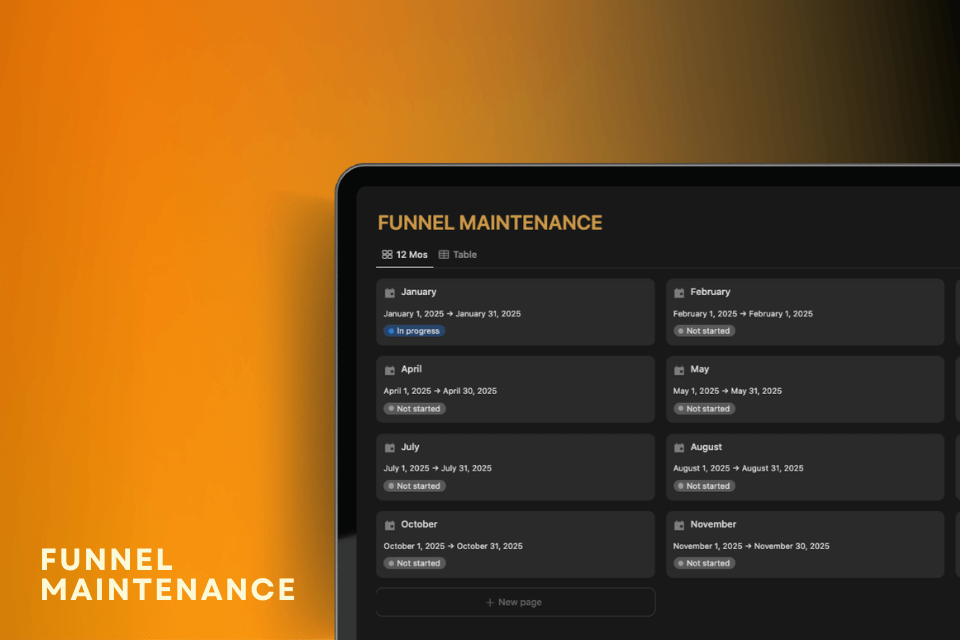Screen dimensions: 960x640
Task: Add a New page to the gallery
Action: [515, 602]
